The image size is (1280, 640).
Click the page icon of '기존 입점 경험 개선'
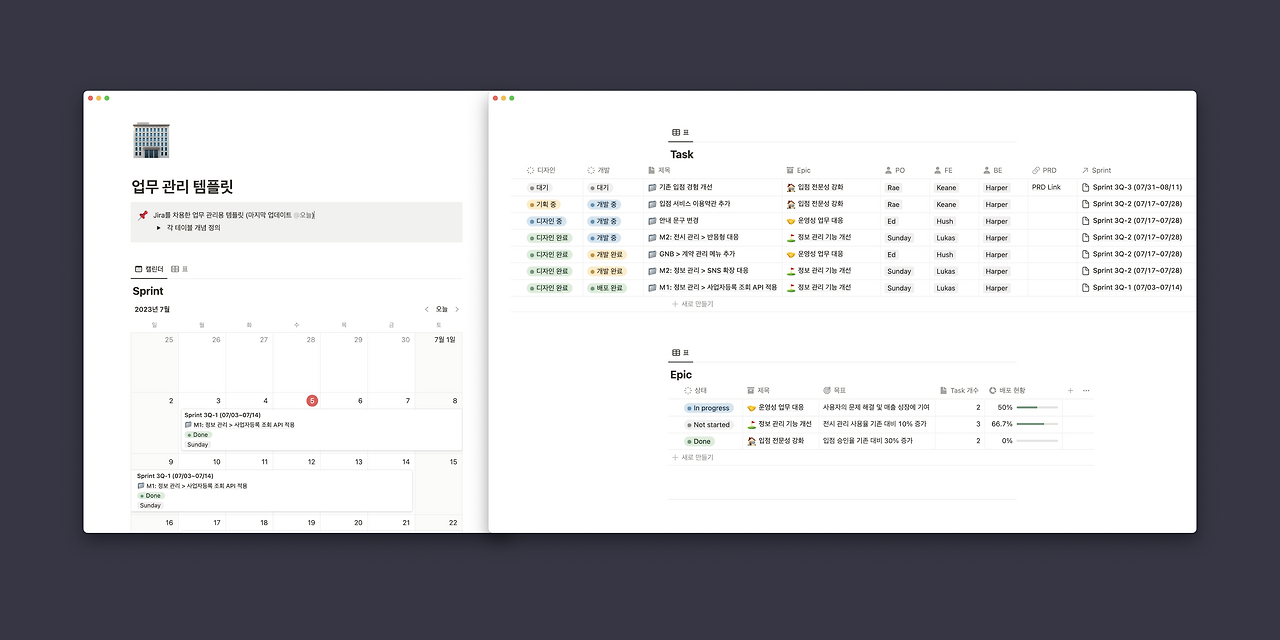tap(652, 187)
